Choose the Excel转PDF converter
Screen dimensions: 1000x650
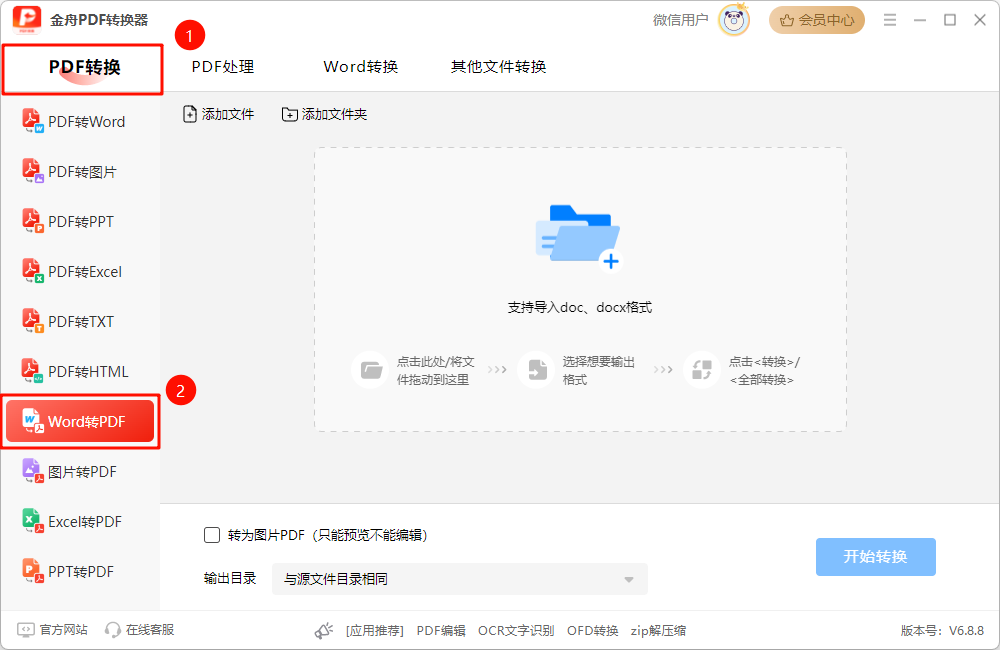coord(80,522)
